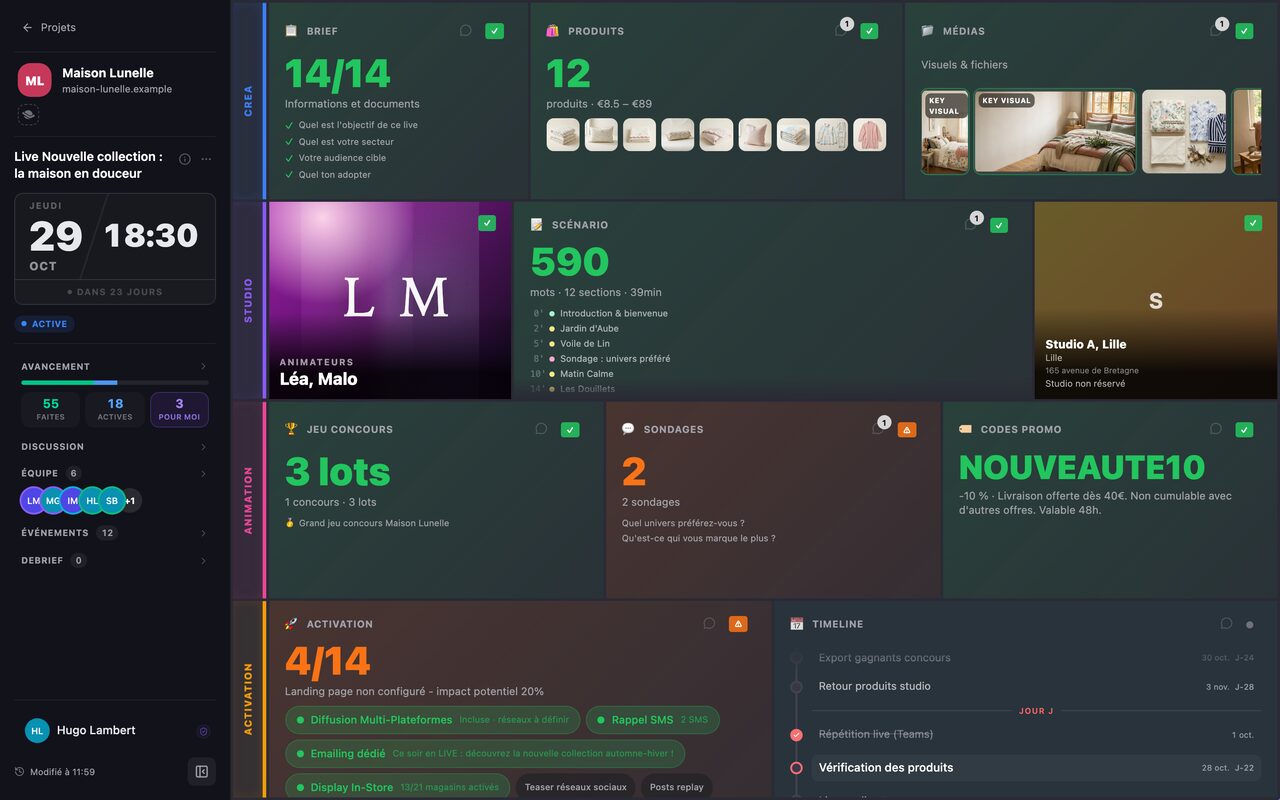Toggle the green check on the Scénario card
Image resolution: width=1280 pixels, height=800 pixels.
click(x=999, y=225)
